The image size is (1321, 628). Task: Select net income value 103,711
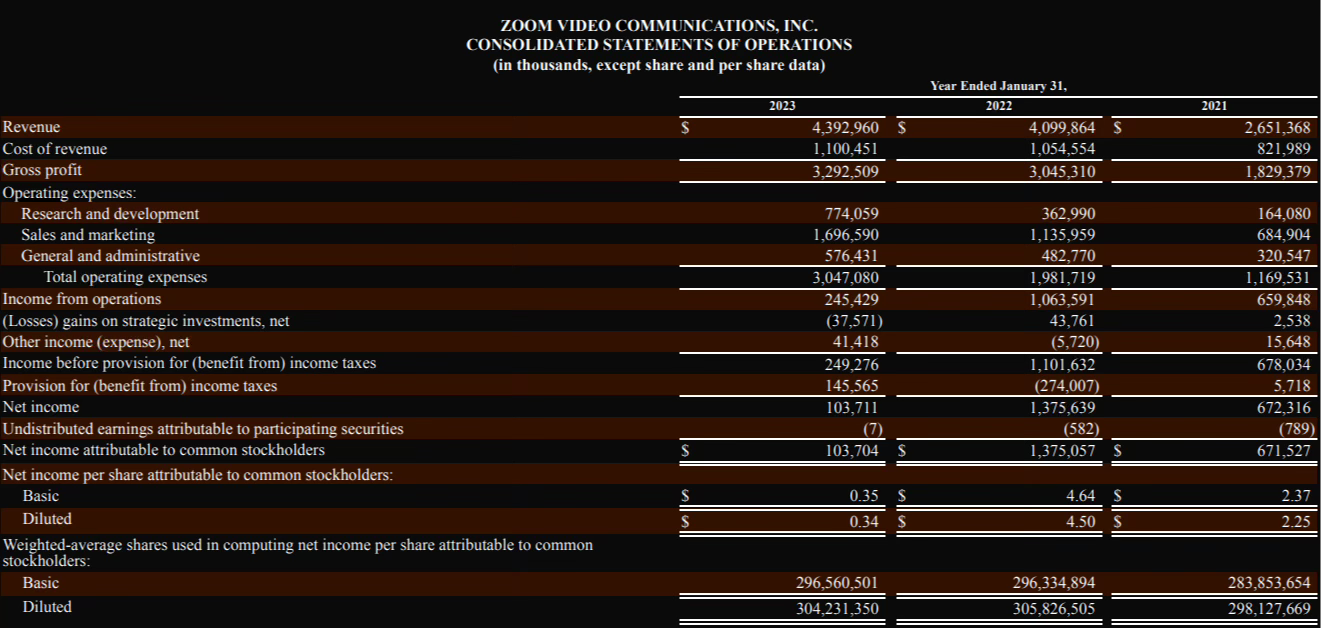pyautogui.click(x=852, y=407)
